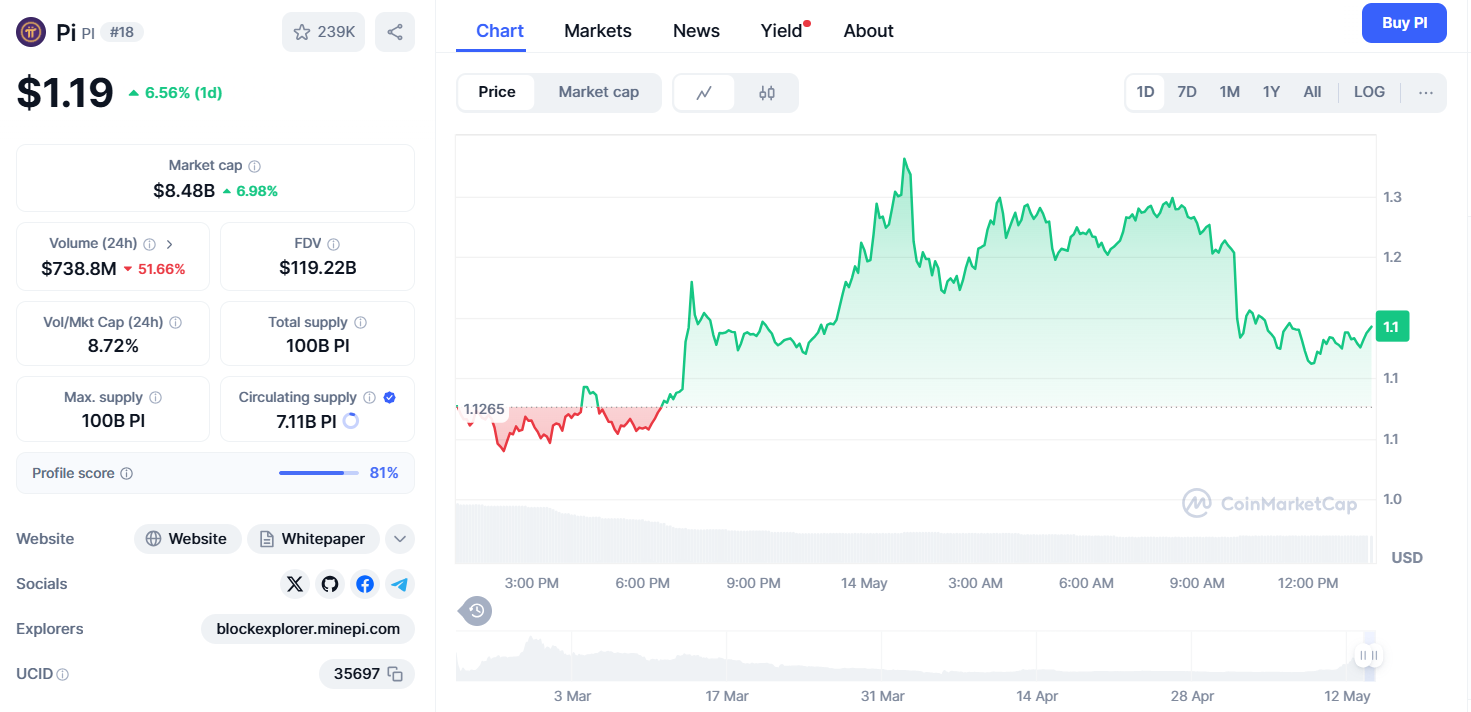The image size is (1471, 712).
Task: Click the $1.19 price value
Action: click(x=65, y=93)
